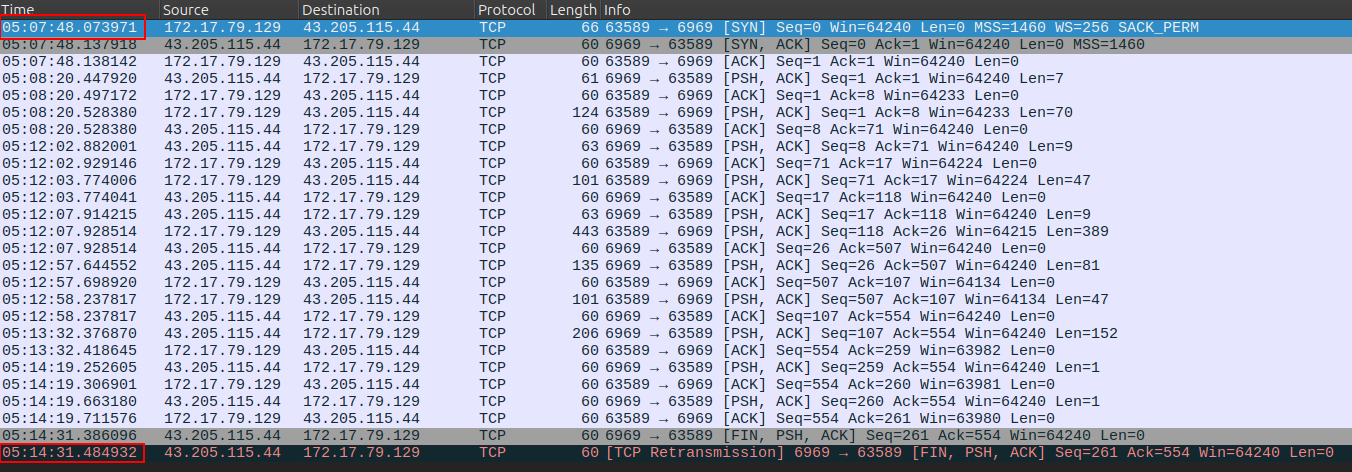Click the Destination column header
The height and width of the screenshot is (472, 1352).
[x=385, y=9]
